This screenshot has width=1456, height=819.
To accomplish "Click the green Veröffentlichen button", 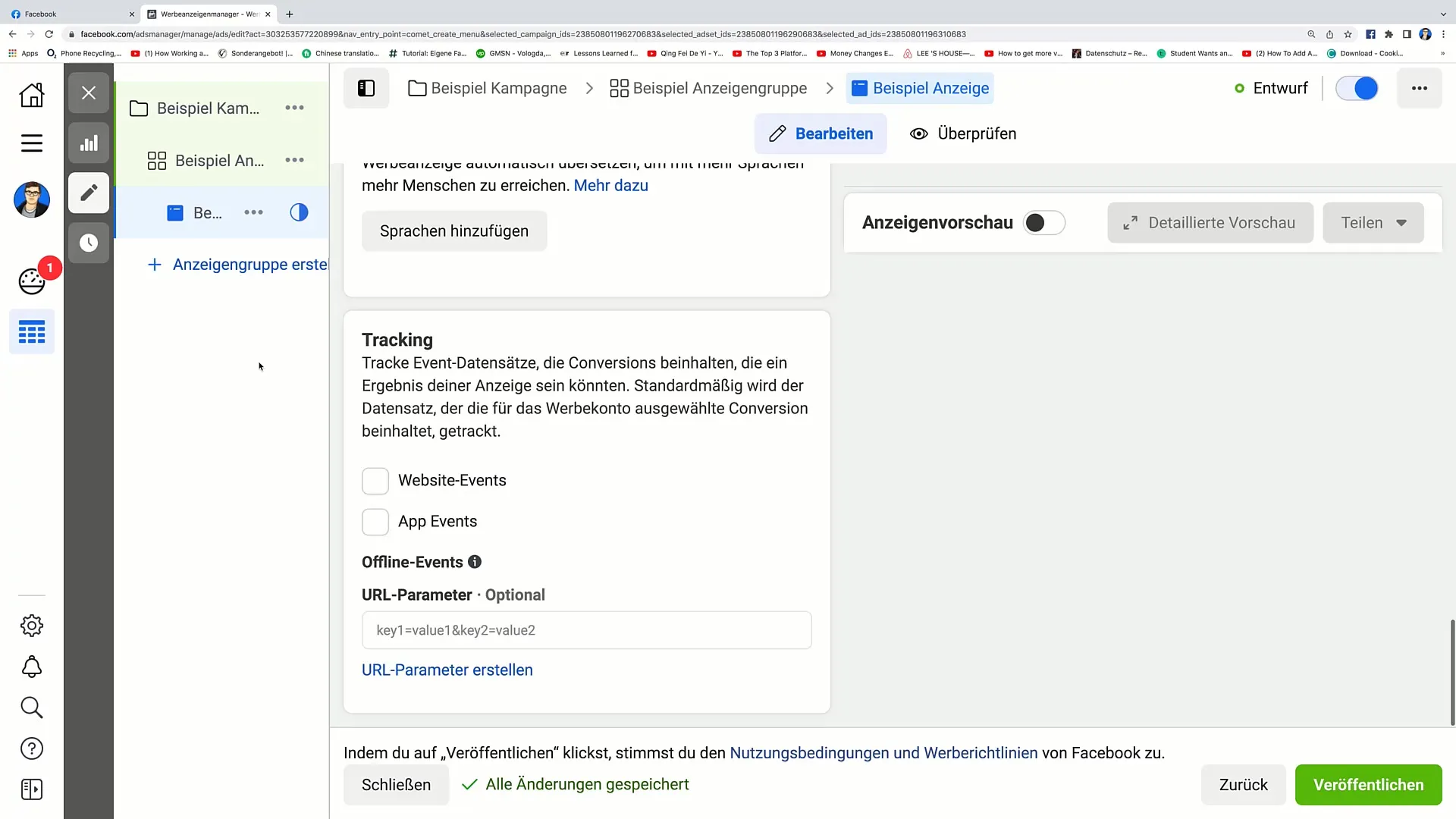I will 1368,785.
